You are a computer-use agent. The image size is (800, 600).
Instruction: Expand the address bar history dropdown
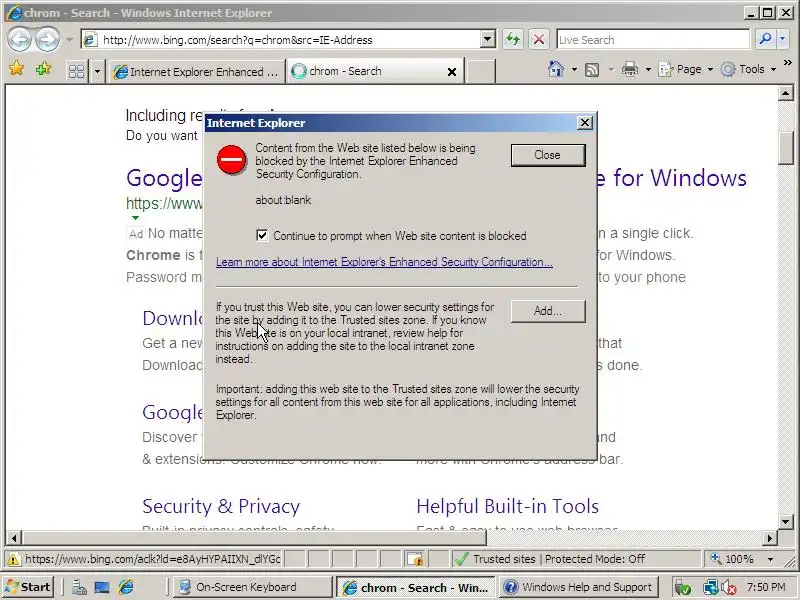click(488, 39)
